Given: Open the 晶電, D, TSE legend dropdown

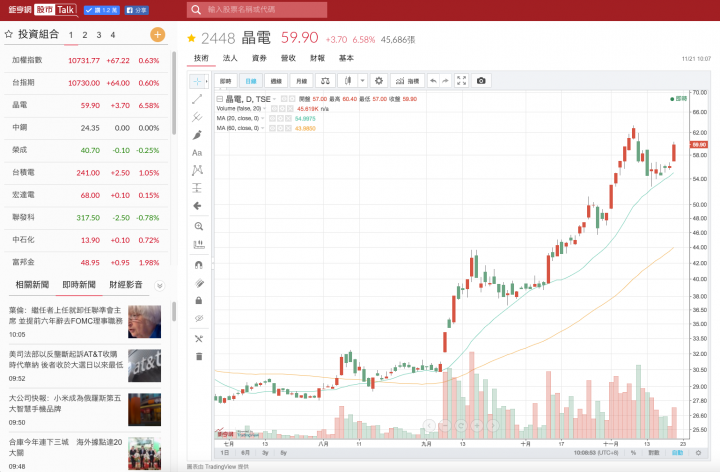Looking at the screenshot, I should (x=275, y=99).
